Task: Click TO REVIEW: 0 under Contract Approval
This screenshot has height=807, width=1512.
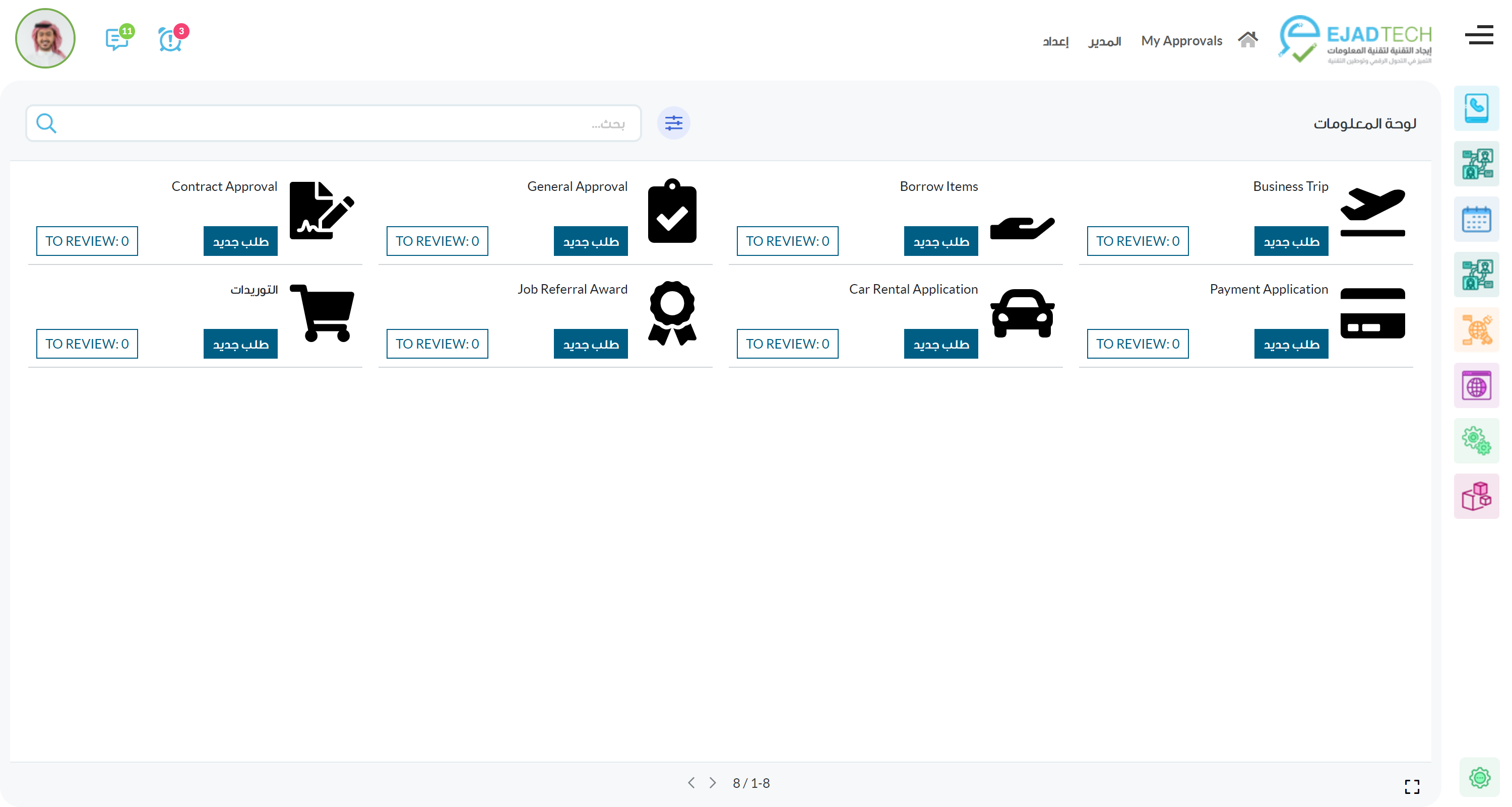Action: (87, 241)
